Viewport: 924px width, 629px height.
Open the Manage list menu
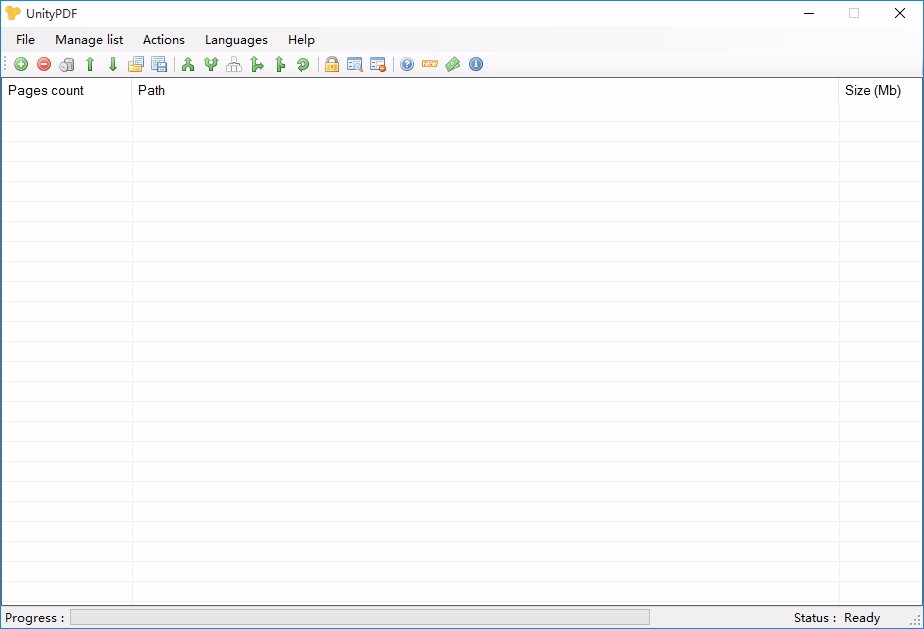pyautogui.click(x=89, y=39)
